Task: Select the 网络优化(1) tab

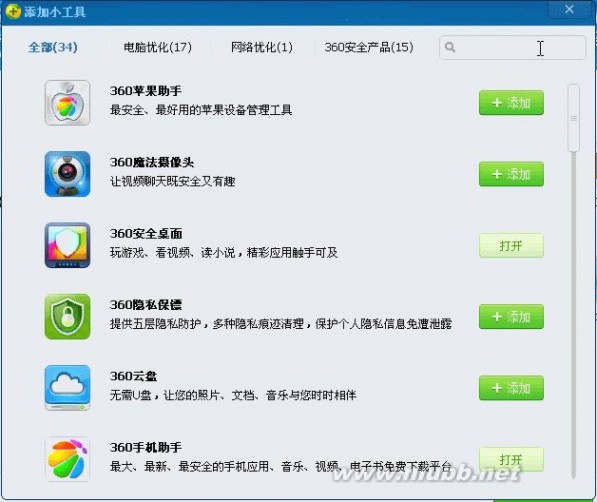Action: click(x=262, y=47)
